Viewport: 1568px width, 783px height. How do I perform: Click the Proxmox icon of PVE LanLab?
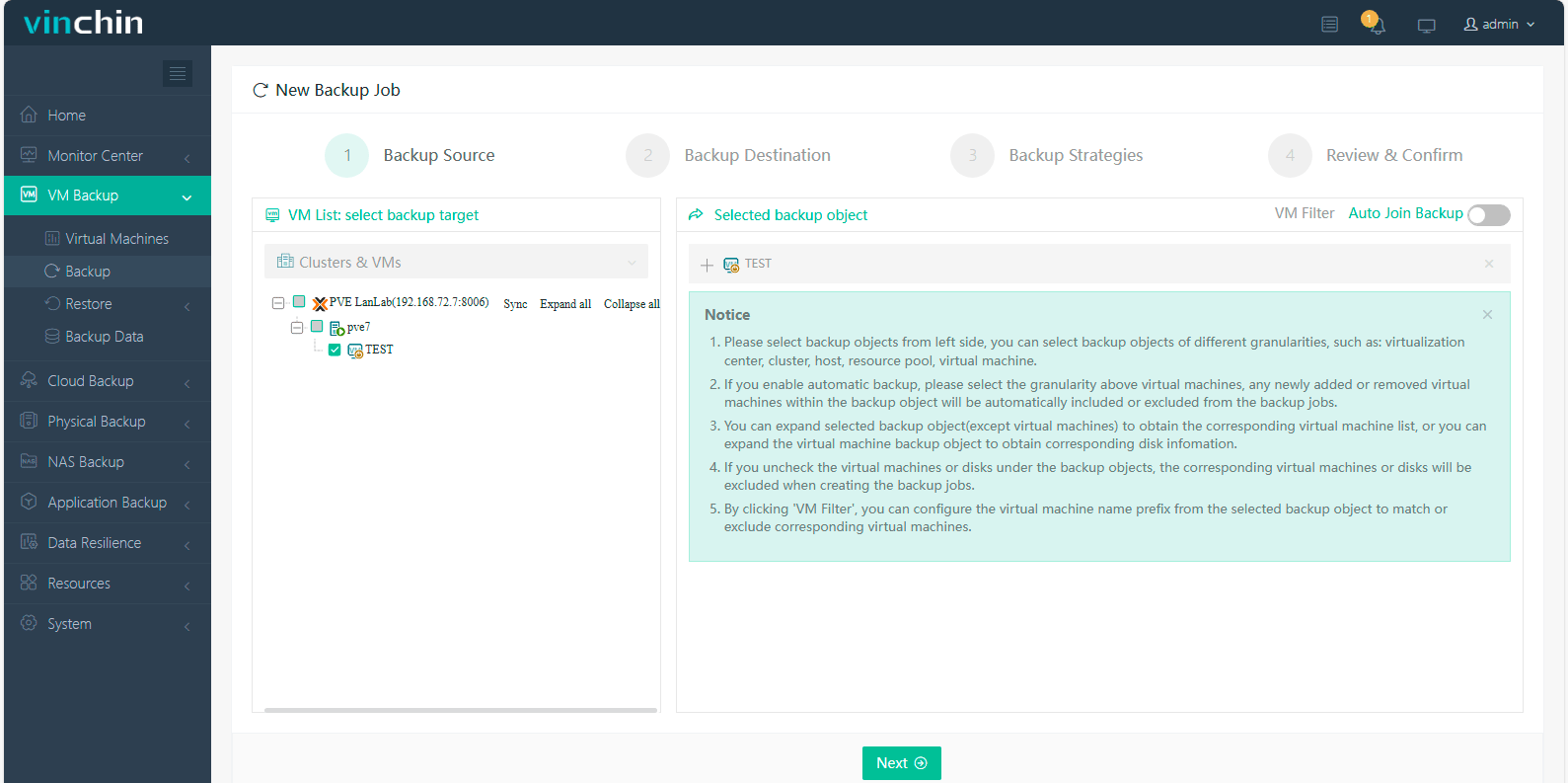pyautogui.click(x=320, y=303)
